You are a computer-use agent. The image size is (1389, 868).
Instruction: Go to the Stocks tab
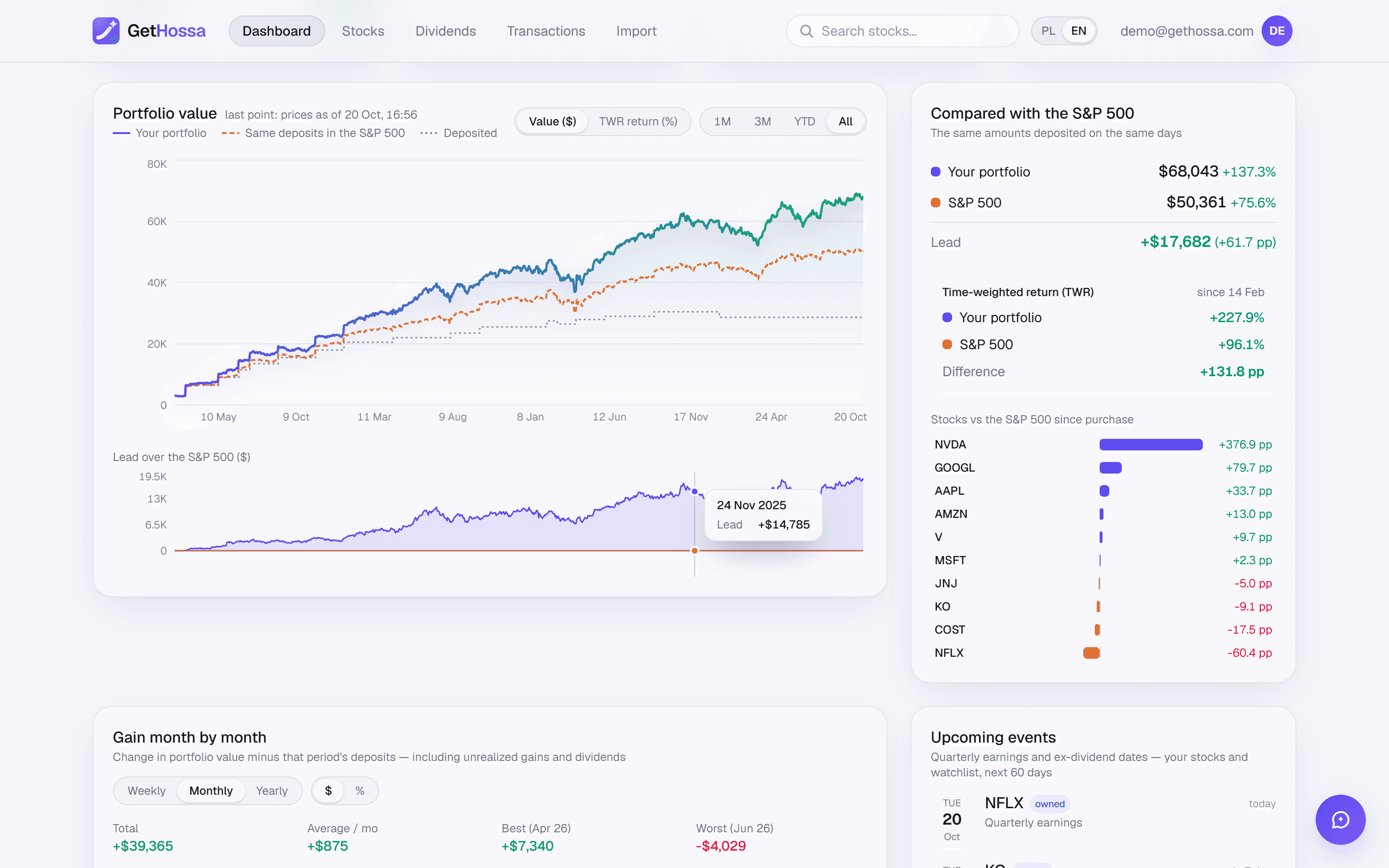[x=363, y=31]
